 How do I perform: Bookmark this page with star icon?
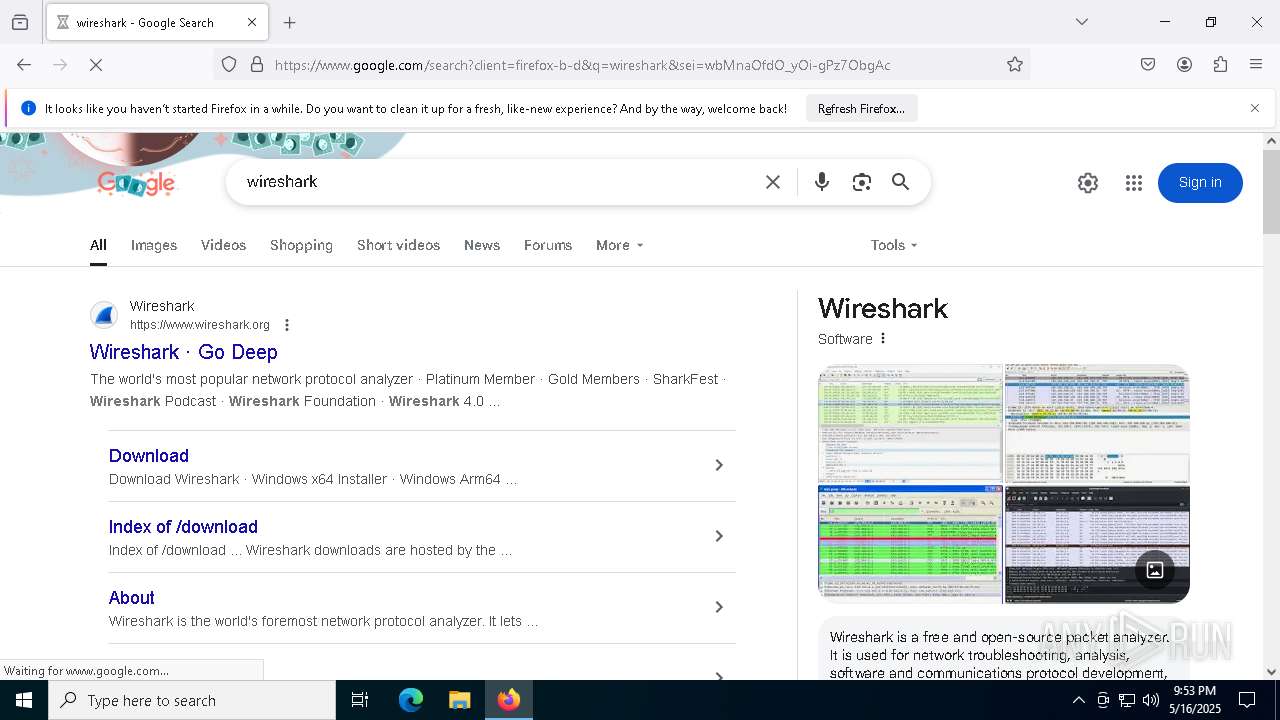(x=1015, y=65)
